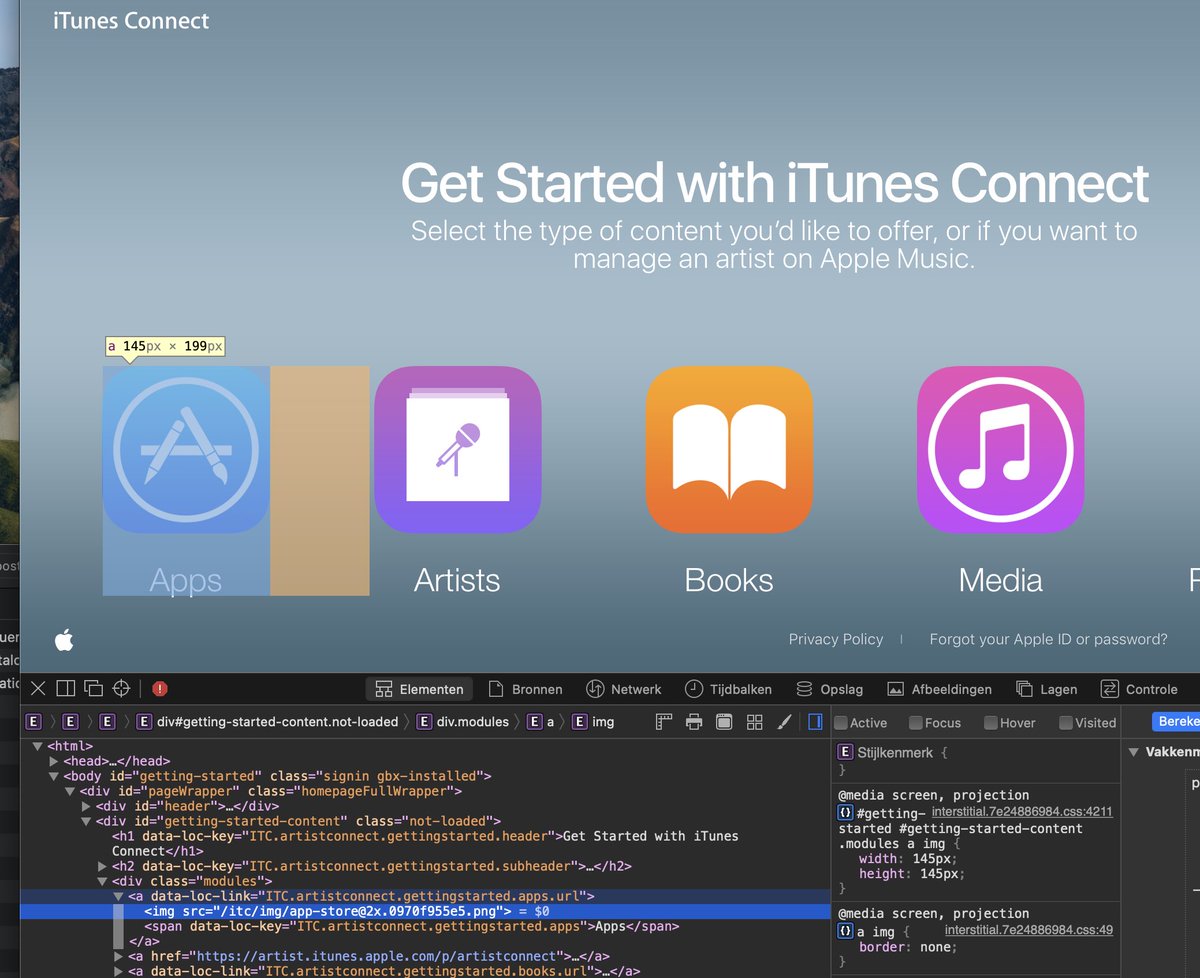This screenshot has width=1200, height=978.
Task: Click the curly-braces icon of 'a img' rule
Action: pos(845,931)
